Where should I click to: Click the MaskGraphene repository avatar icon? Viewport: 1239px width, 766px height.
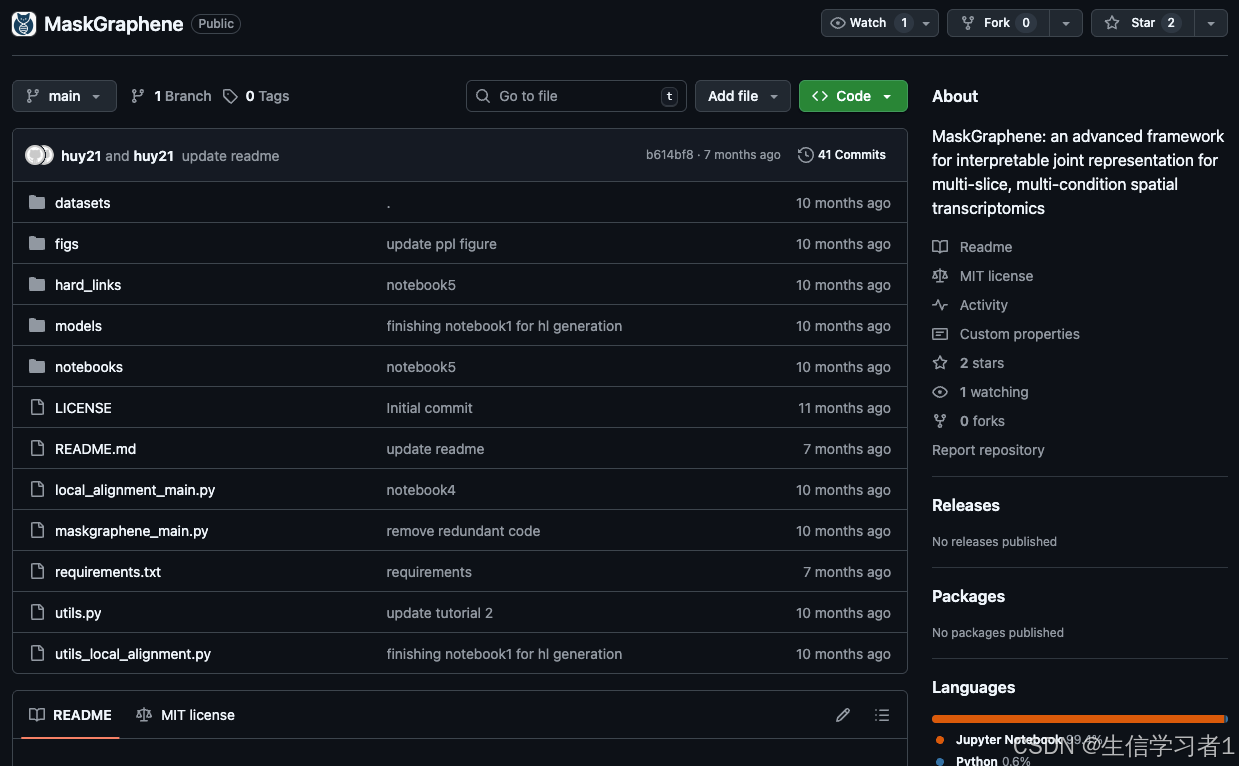point(24,24)
